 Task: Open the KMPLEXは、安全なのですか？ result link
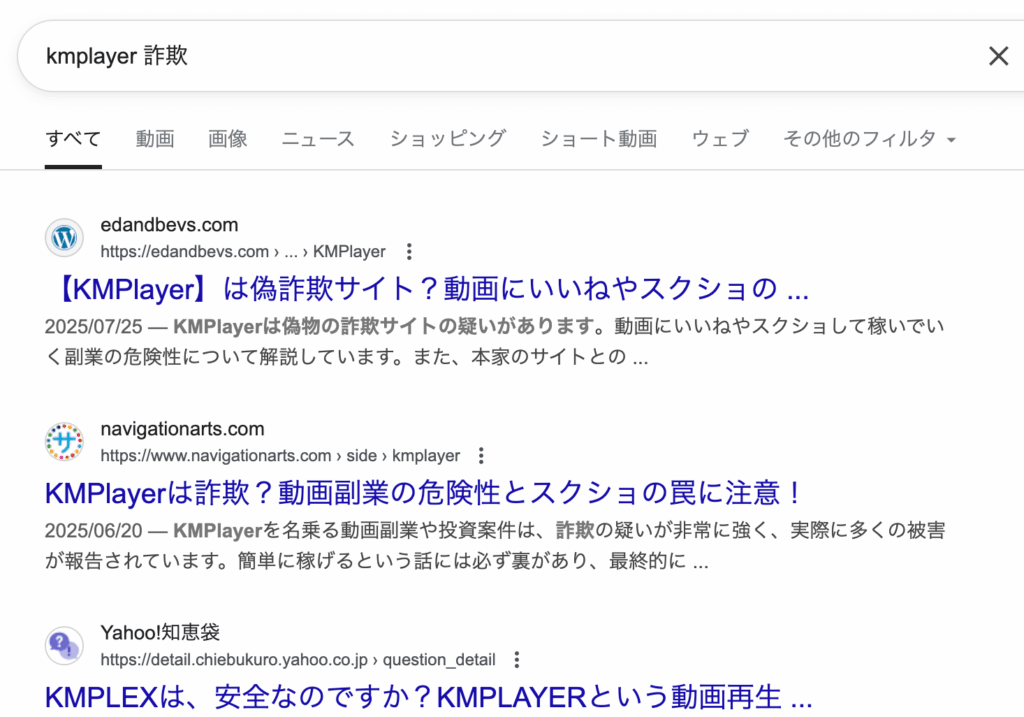click(428, 697)
